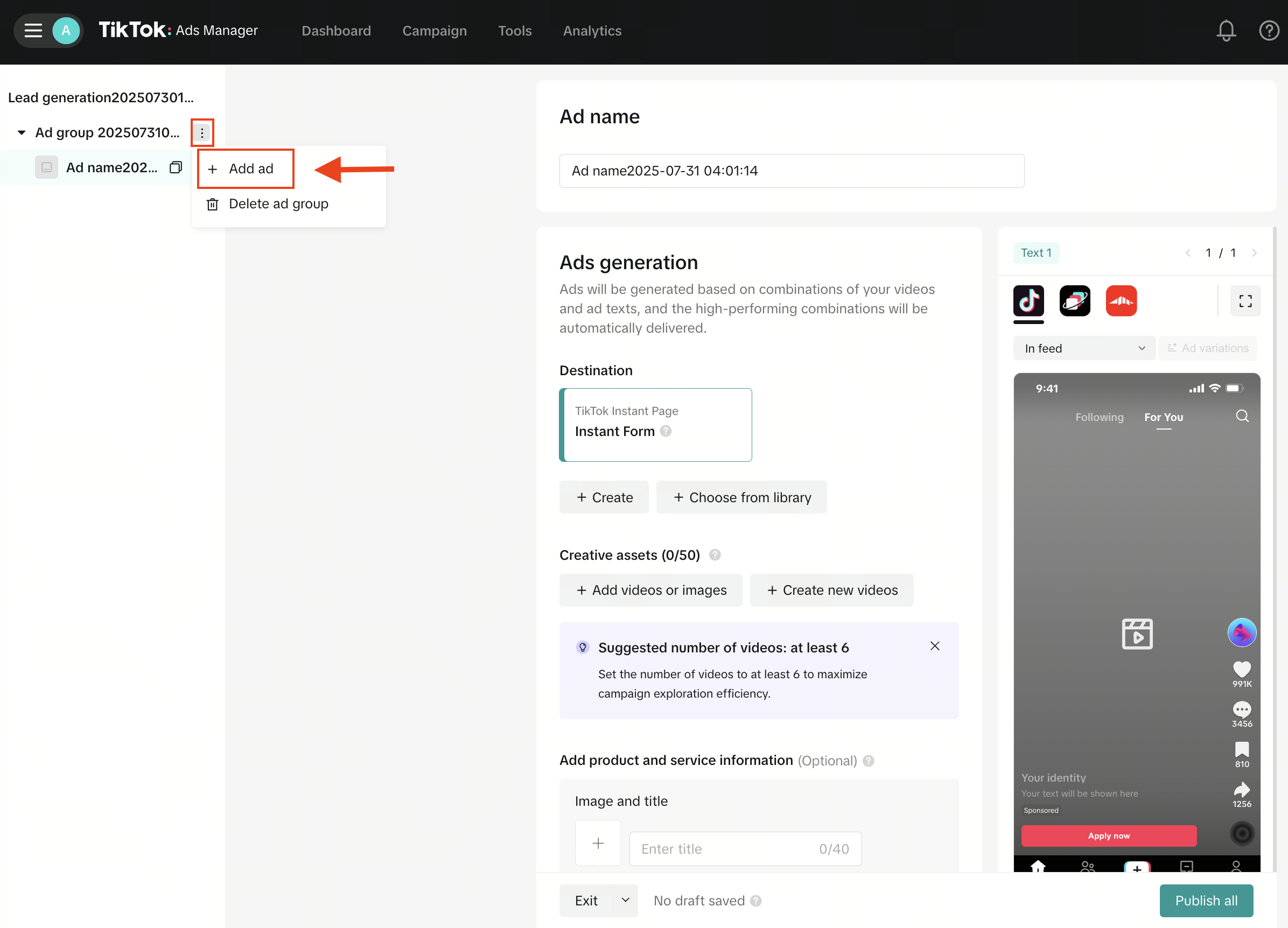Click the Ad name input field

pos(791,170)
